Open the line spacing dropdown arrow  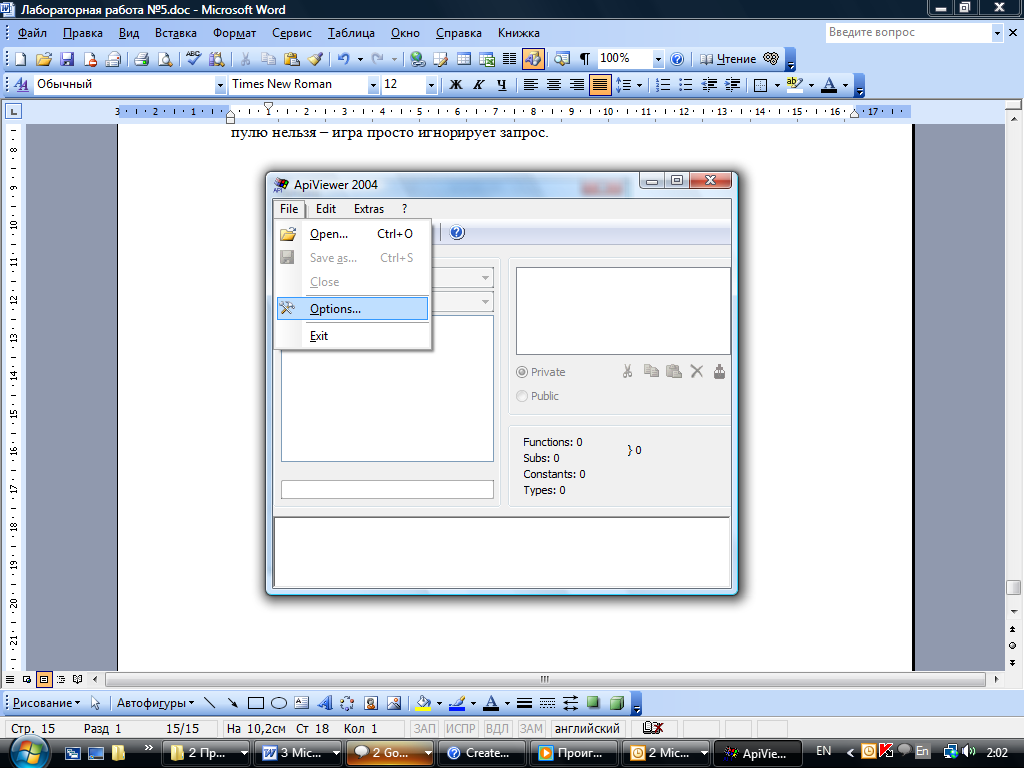click(x=639, y=85)
